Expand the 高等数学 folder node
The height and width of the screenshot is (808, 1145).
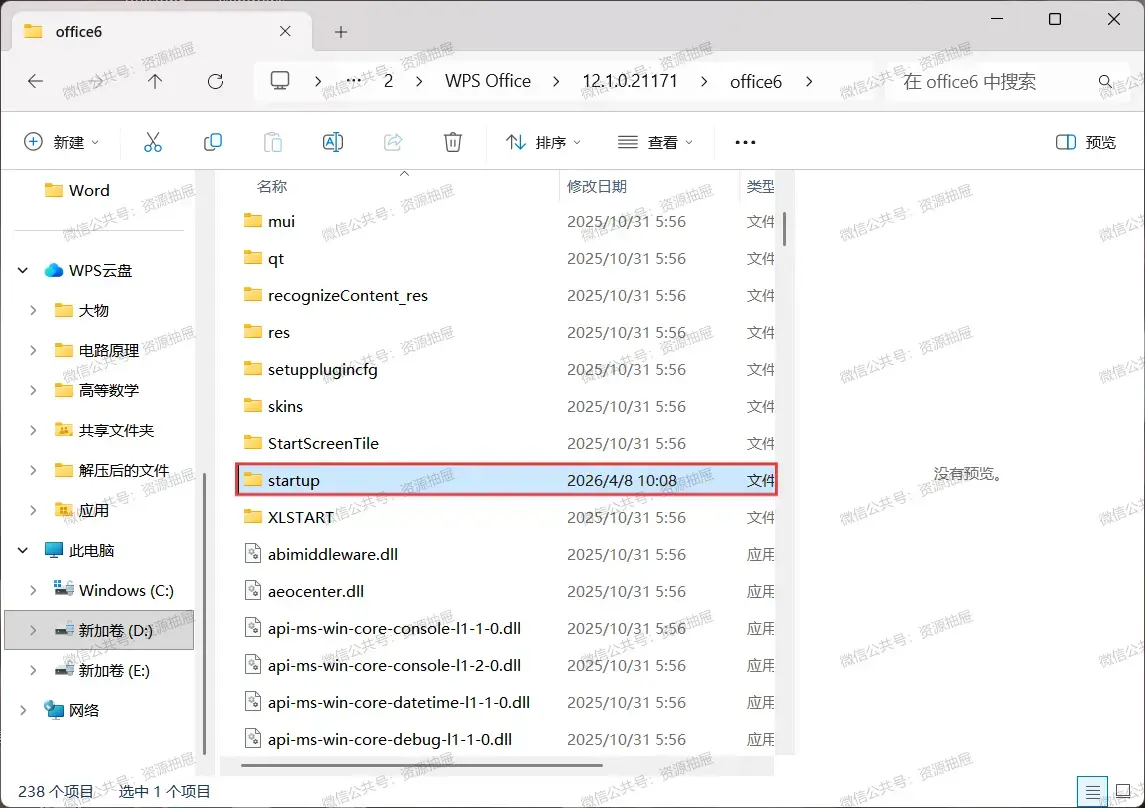(33, 390)
